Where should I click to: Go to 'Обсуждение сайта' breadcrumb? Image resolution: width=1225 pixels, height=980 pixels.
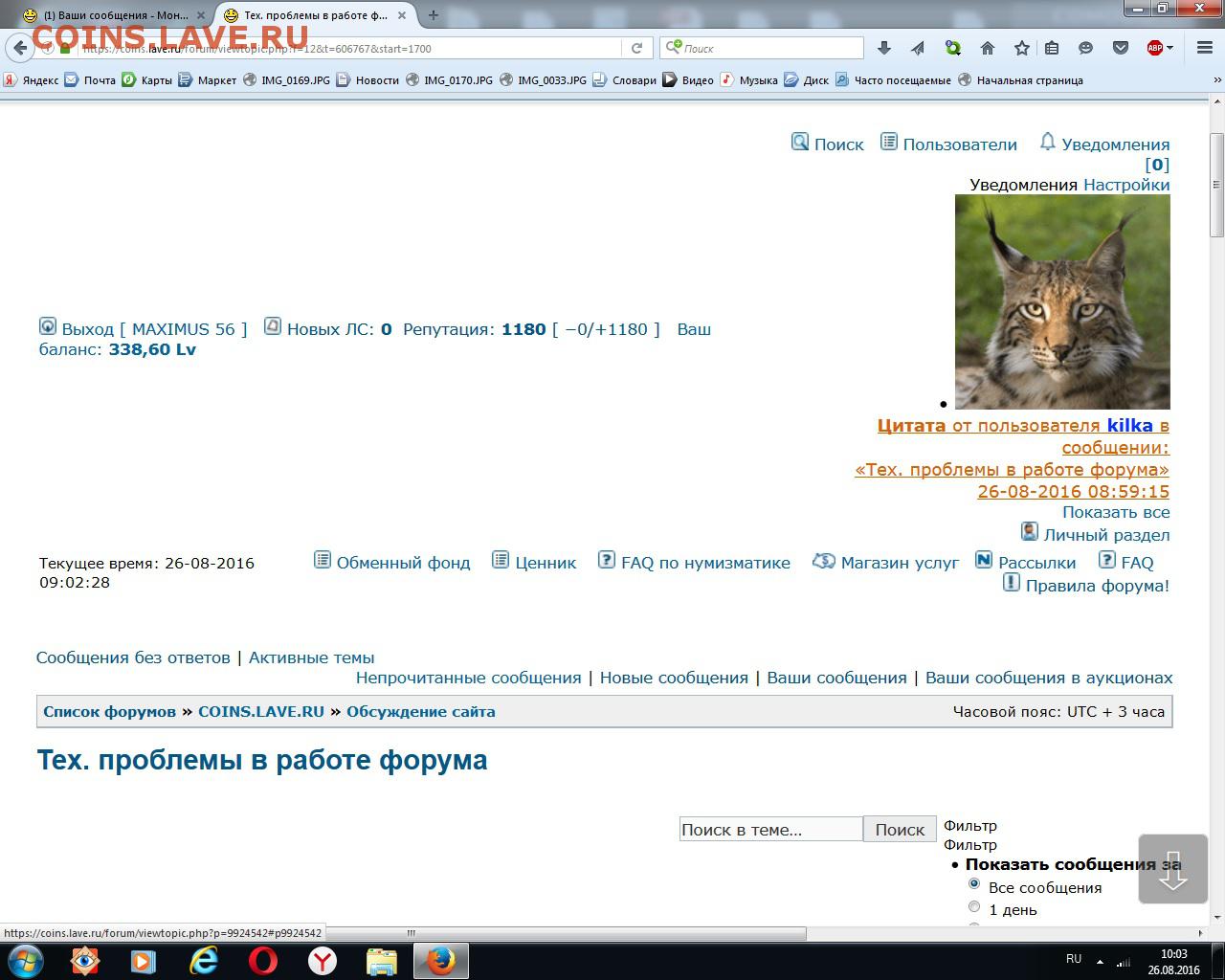pyautogui.click(x=421, y=711)
